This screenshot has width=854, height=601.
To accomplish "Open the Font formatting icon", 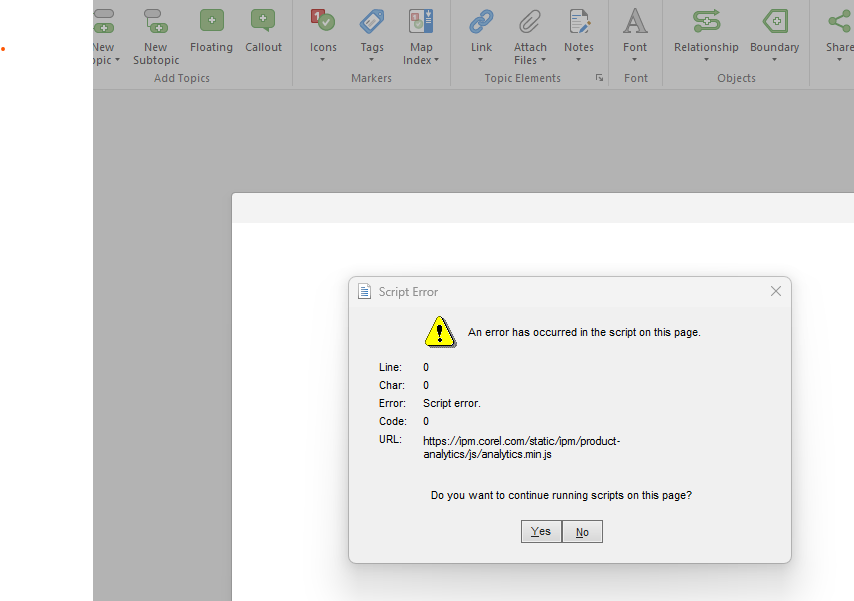I will pos(635,21).
